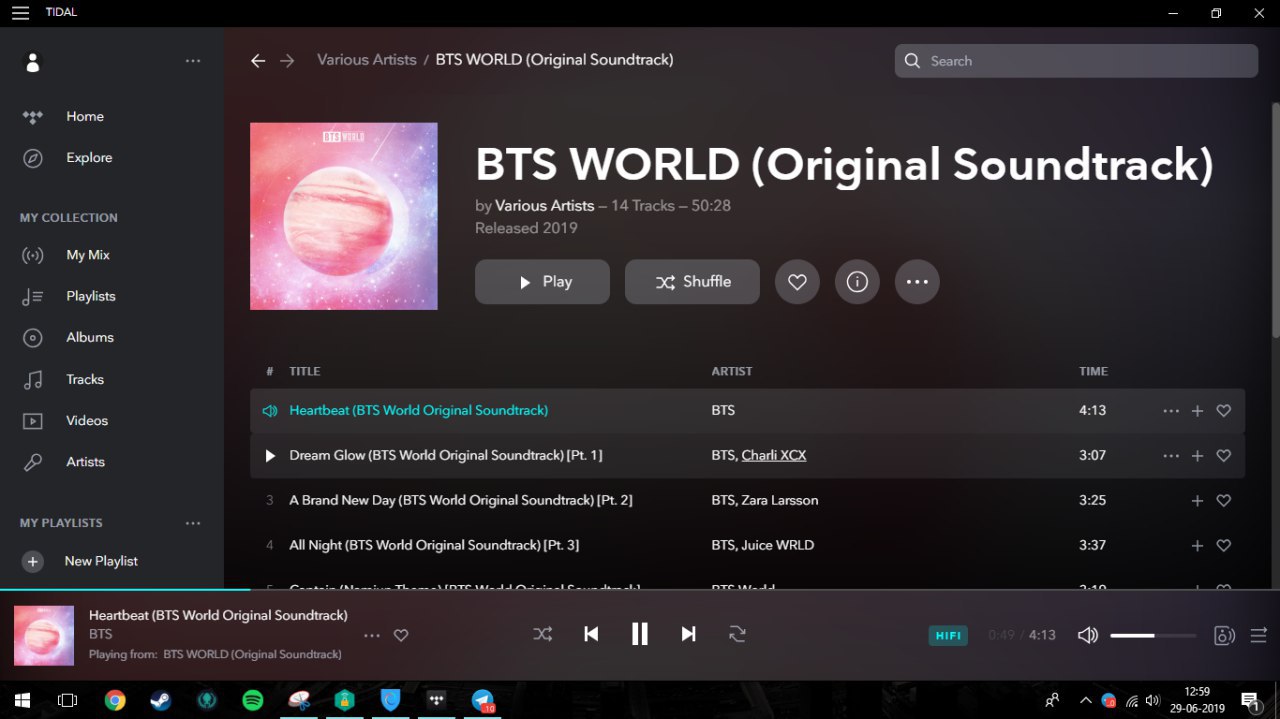Click the Search field
1280x719 pixels.
coord(1076,61)
